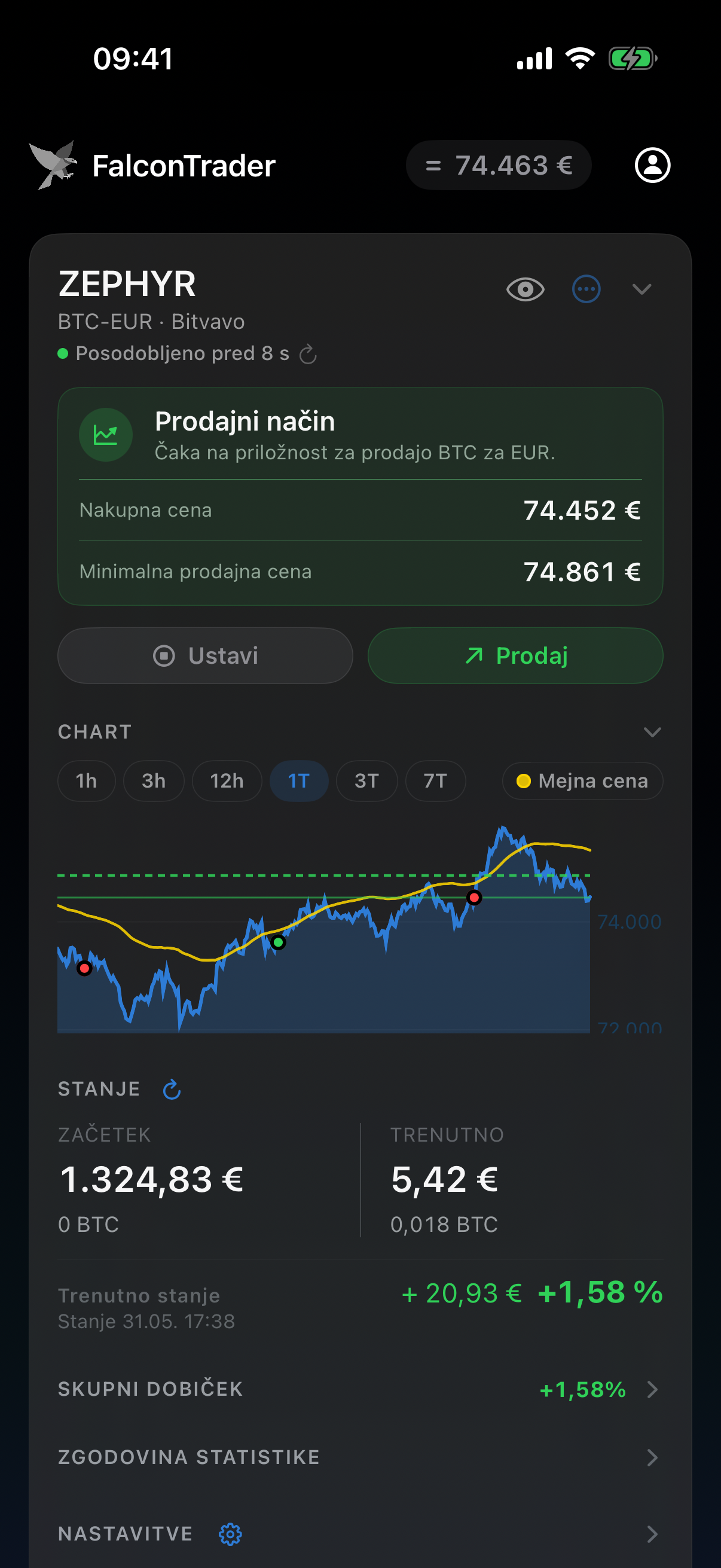721x1568 pixels.
Task: Toggle the total balance 74.463 € pill
Action: coord(499,166)
